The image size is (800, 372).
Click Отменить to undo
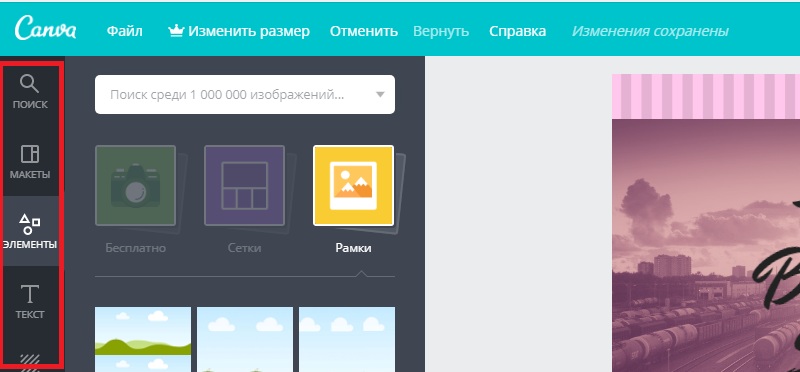tap(364, 31)
